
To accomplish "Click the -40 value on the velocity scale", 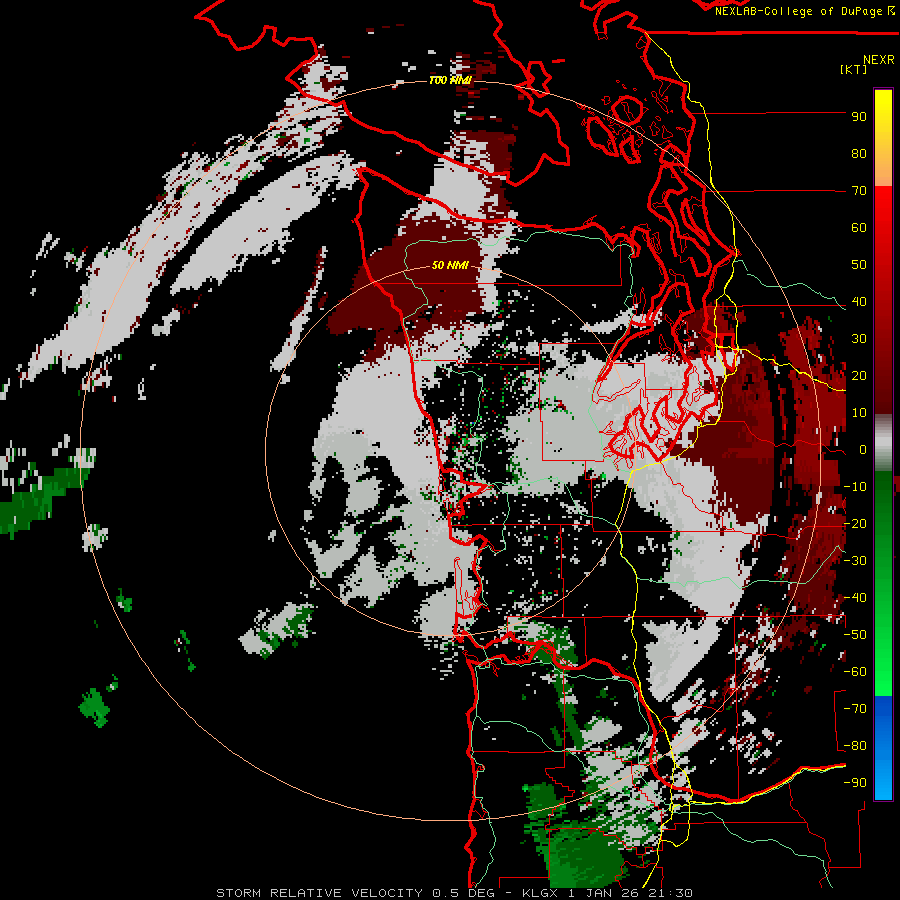I will 855,598.
